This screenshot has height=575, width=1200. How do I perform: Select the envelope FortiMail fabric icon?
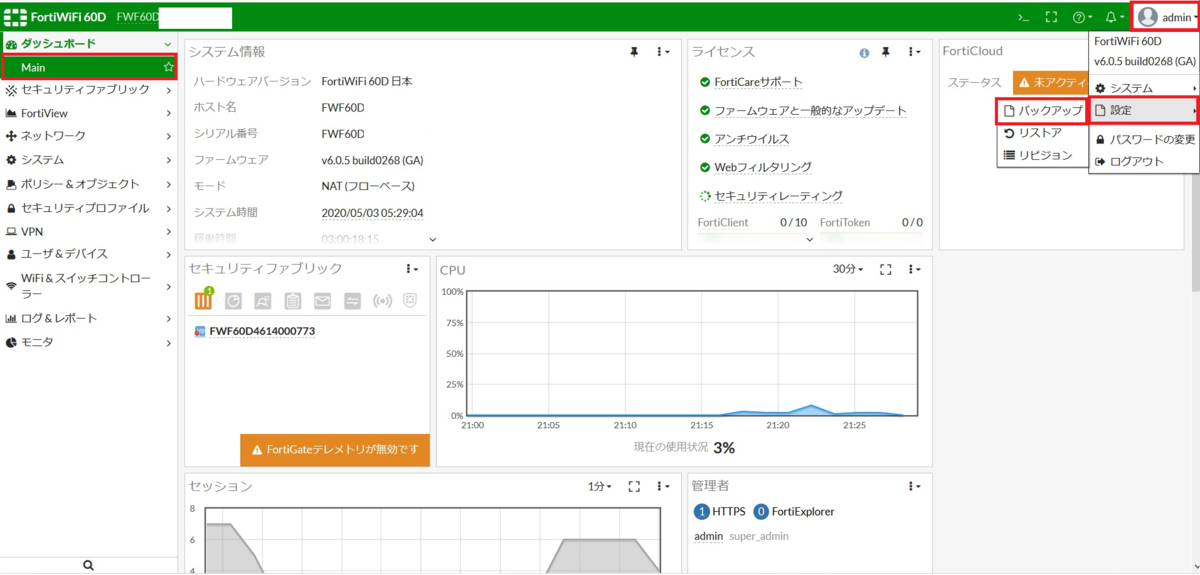[322, 300]
